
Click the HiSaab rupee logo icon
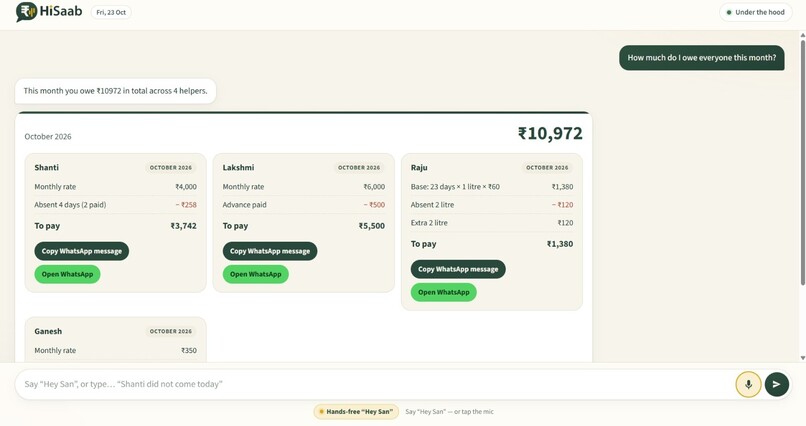point(26,12)
